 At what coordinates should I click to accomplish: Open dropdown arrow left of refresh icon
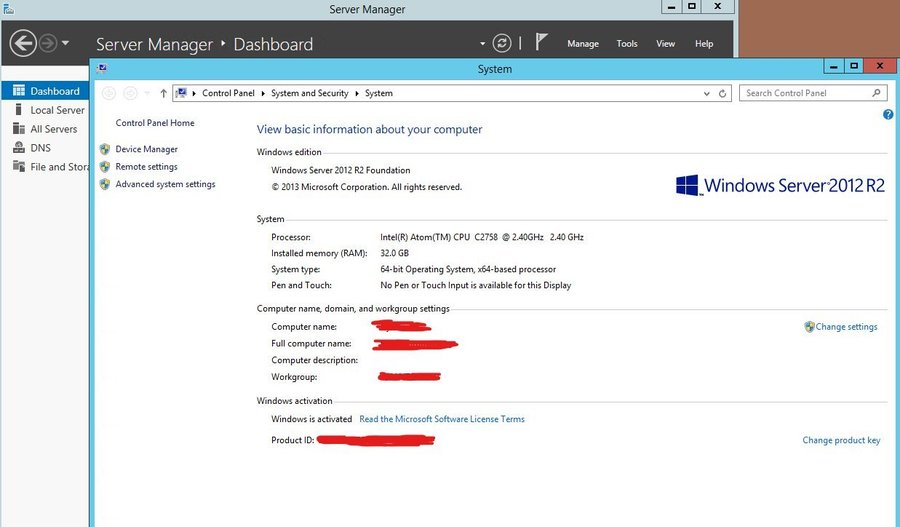482,44
